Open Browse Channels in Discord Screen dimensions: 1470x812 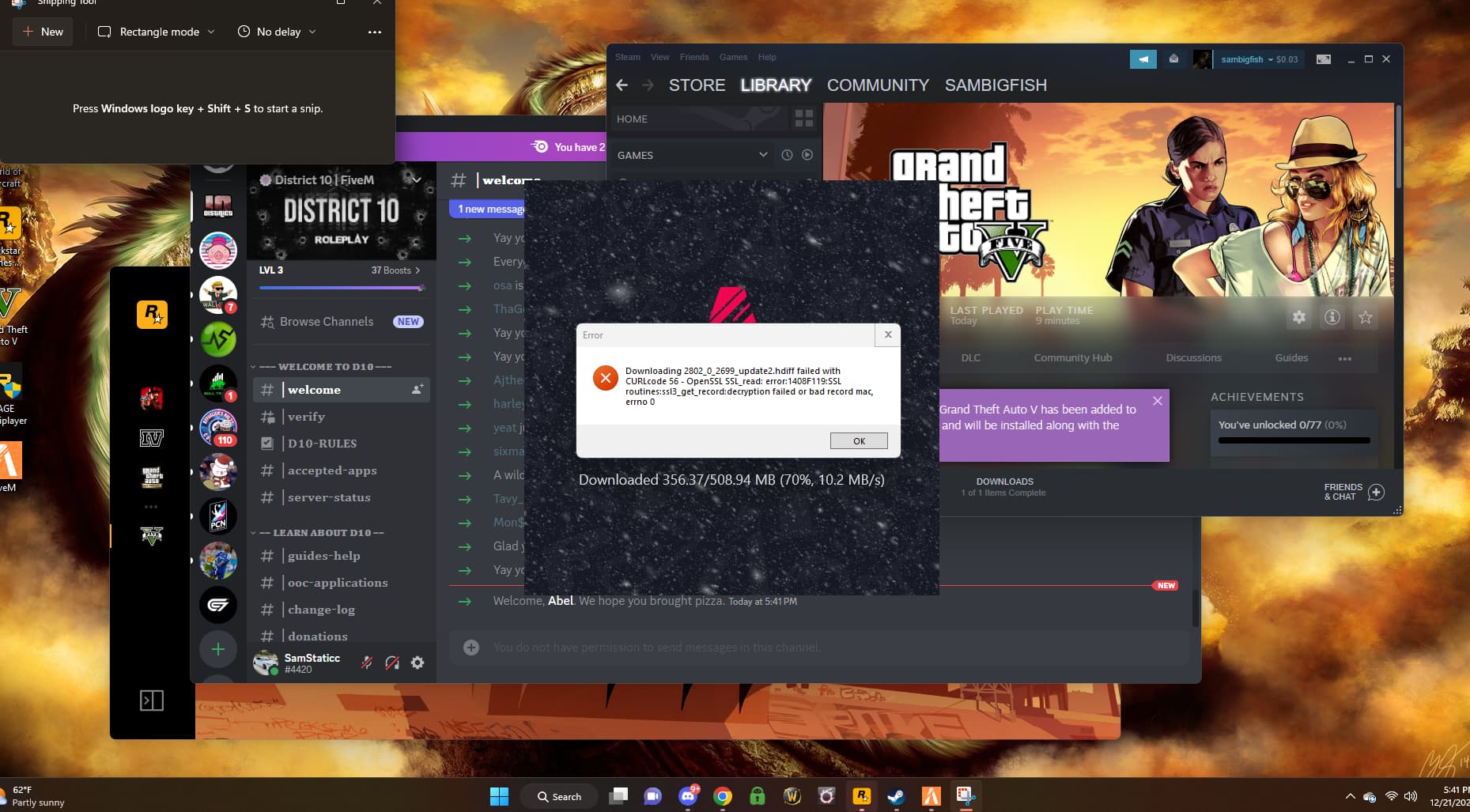[342, 322]
